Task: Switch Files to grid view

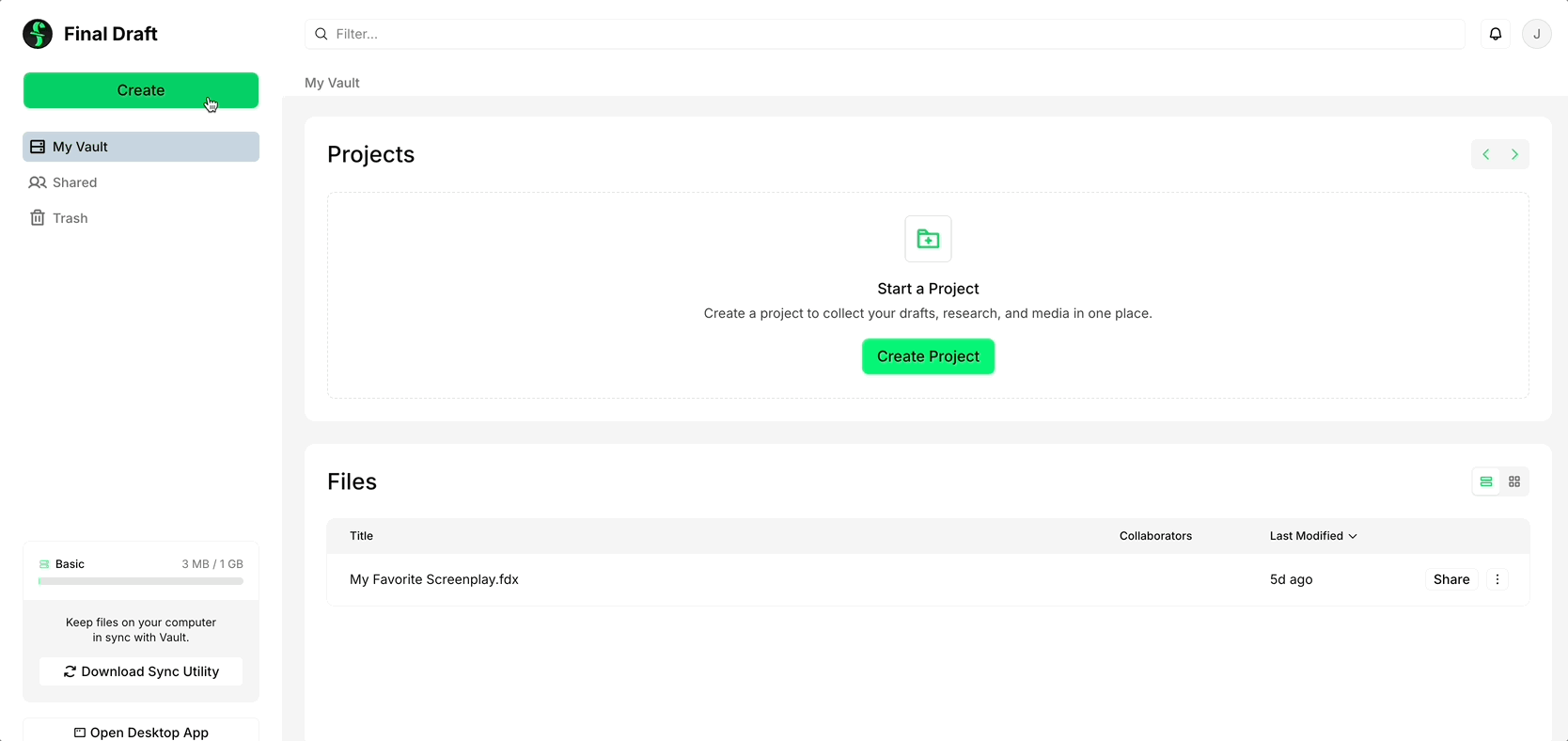Action: pyautogui.click(x=1514, y=481)
